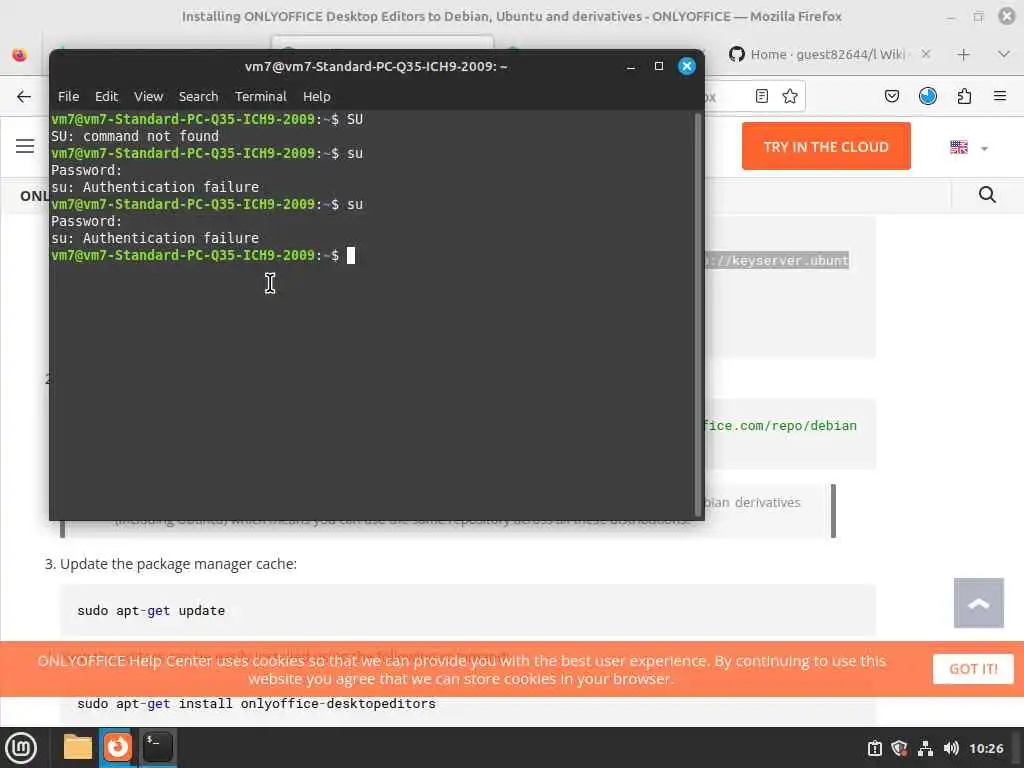Open the terminal Edit menu

[106, 97]
